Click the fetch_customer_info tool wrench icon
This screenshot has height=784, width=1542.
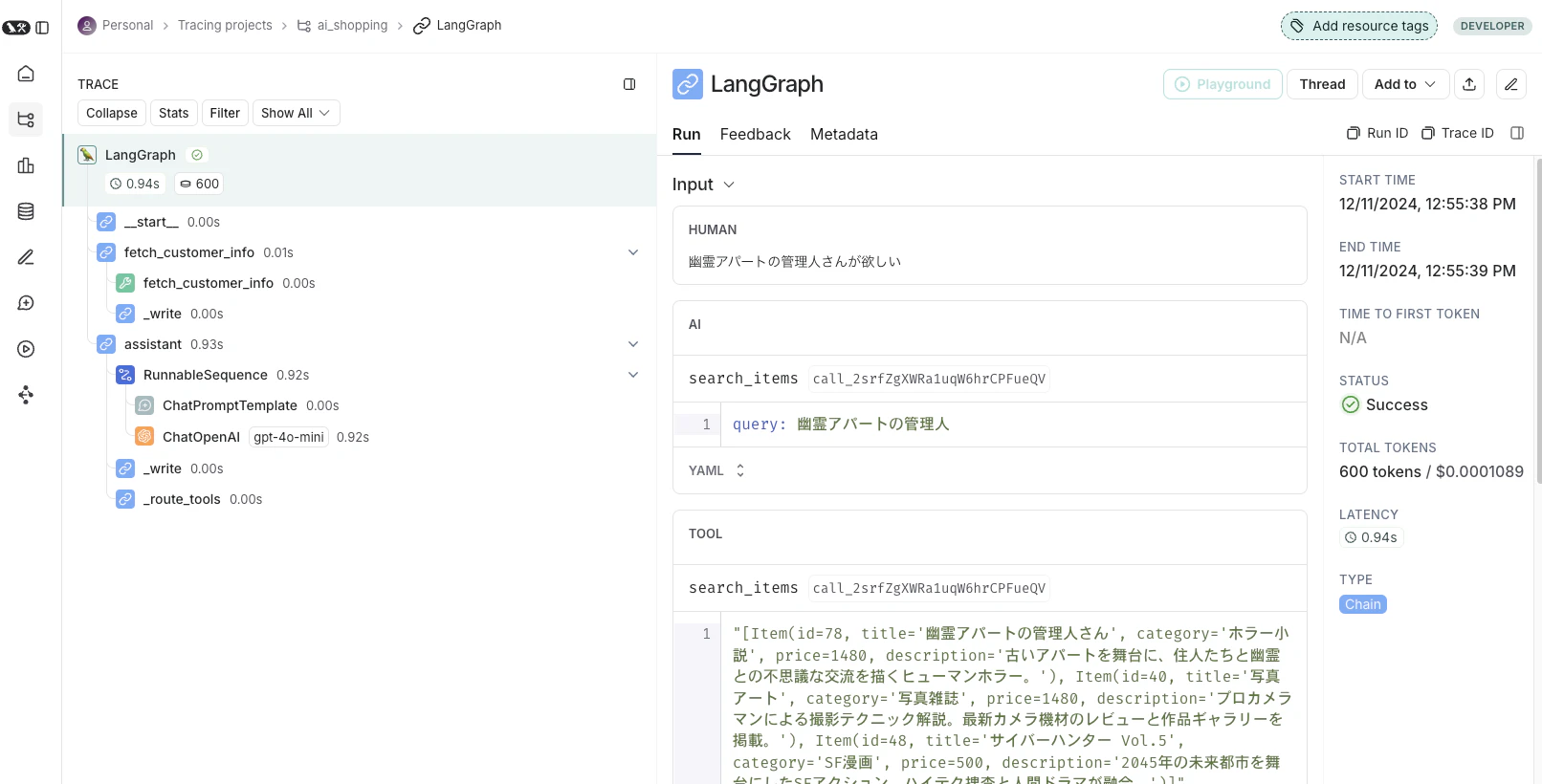point(125,283)
